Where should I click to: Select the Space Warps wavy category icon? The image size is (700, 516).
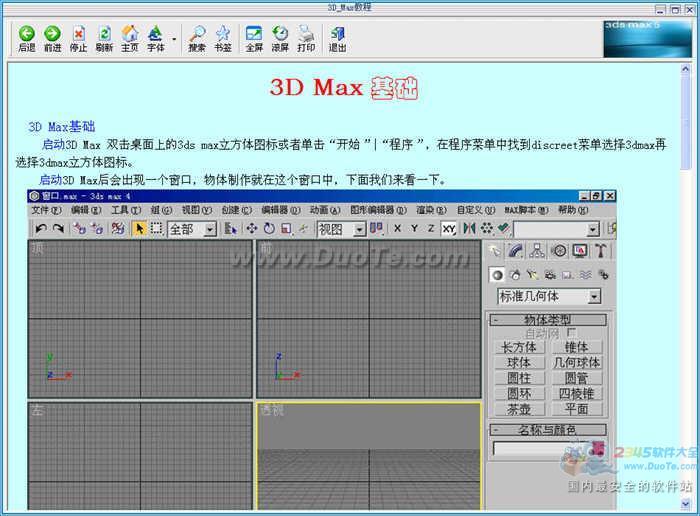click(585, 275)
